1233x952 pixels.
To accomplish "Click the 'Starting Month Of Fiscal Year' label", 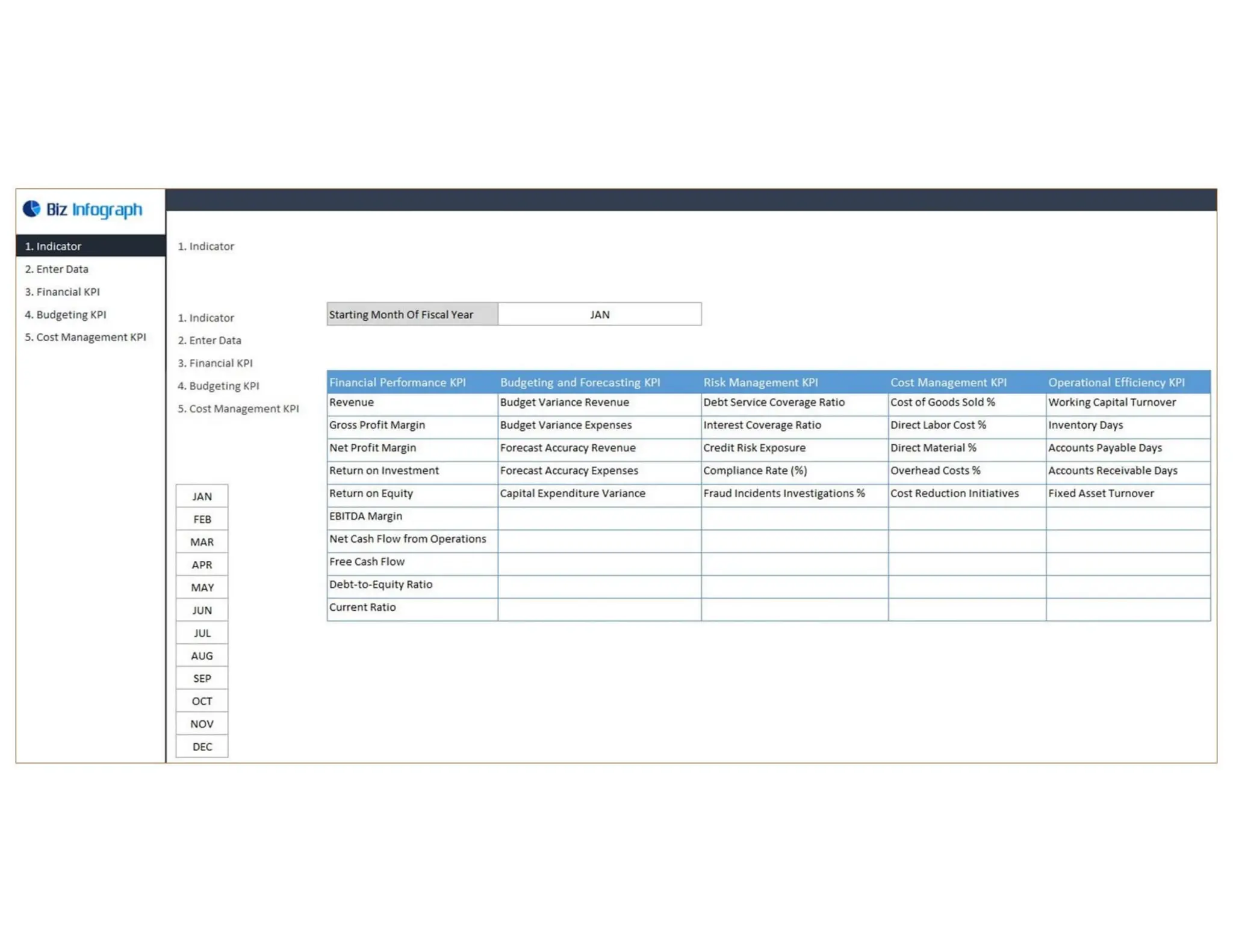I will pos(412,314).
